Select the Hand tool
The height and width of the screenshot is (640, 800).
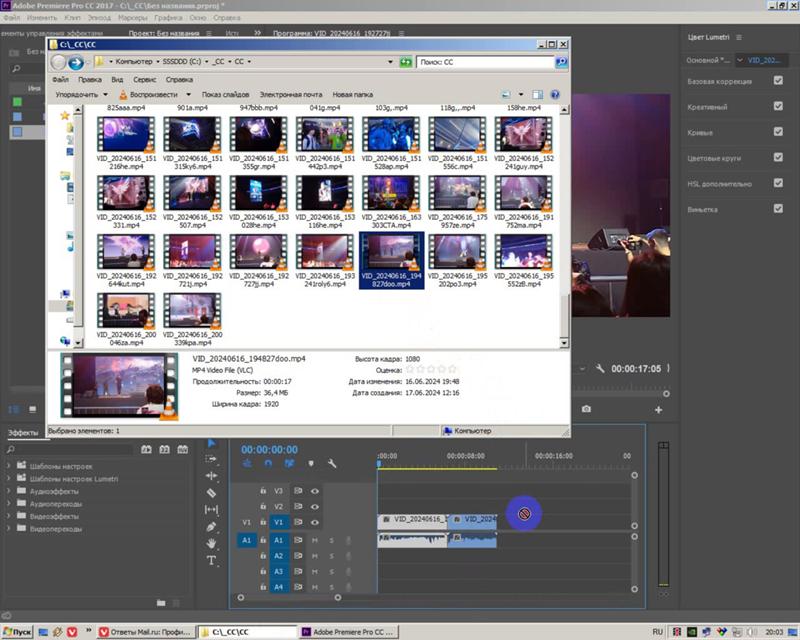click(211, 544)
